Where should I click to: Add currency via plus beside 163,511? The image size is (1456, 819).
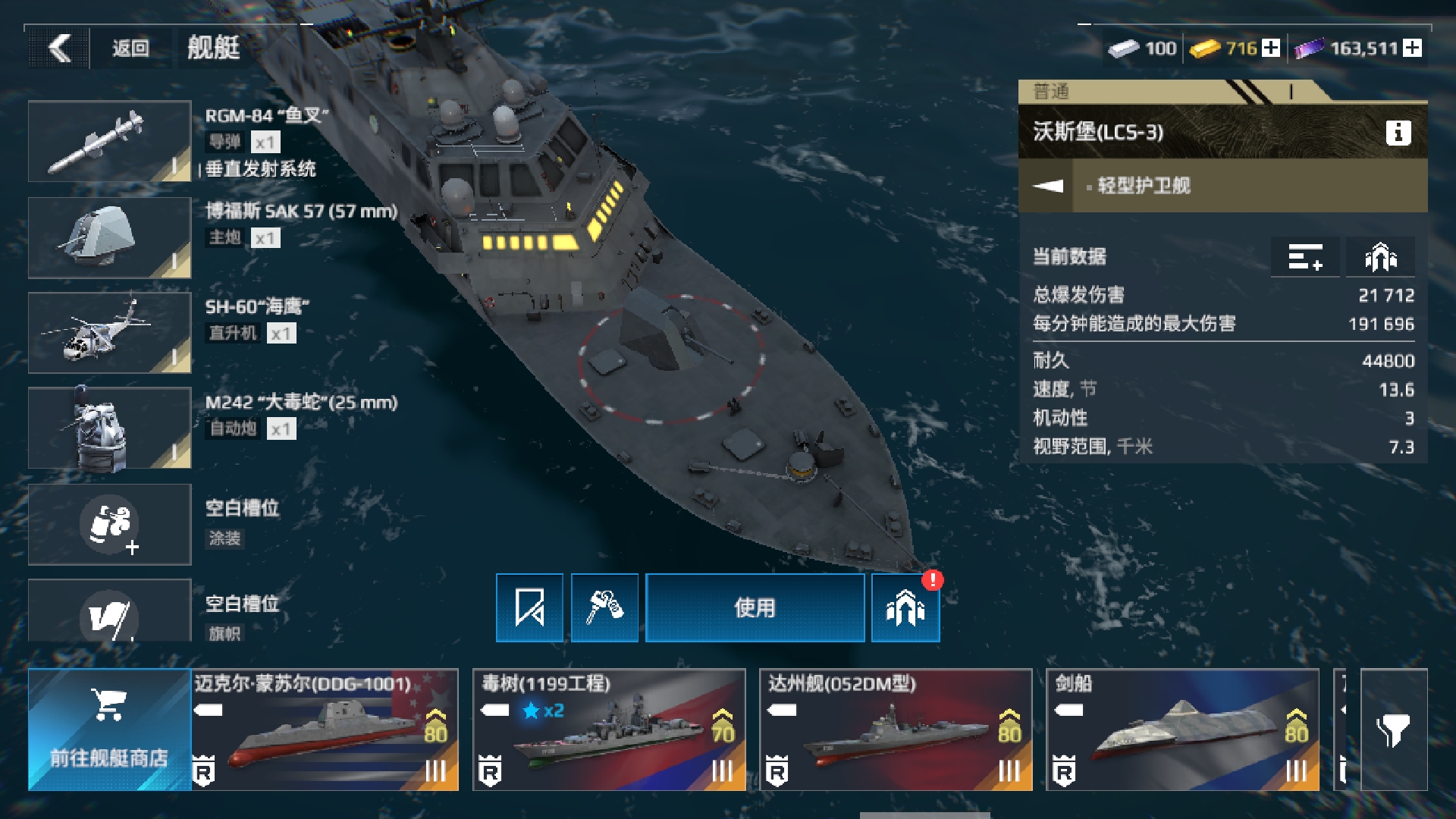pos(1412,48)
